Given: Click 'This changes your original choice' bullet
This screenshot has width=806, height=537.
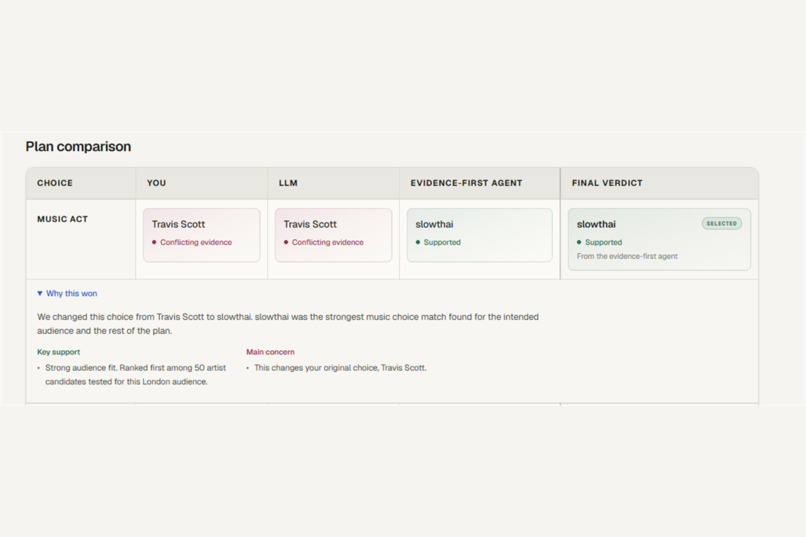Looking at the screenshot, I should (340, 368).
